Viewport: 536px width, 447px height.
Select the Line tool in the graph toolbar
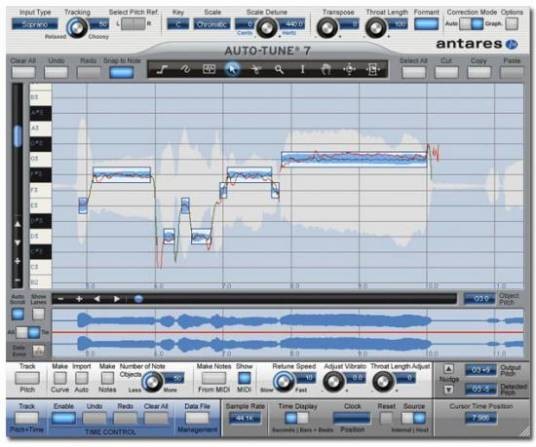pos(162,70)
